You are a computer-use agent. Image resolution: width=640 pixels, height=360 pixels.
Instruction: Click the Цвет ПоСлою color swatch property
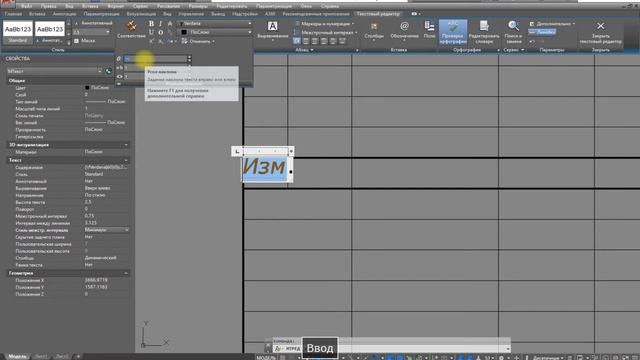click(96, 88)
